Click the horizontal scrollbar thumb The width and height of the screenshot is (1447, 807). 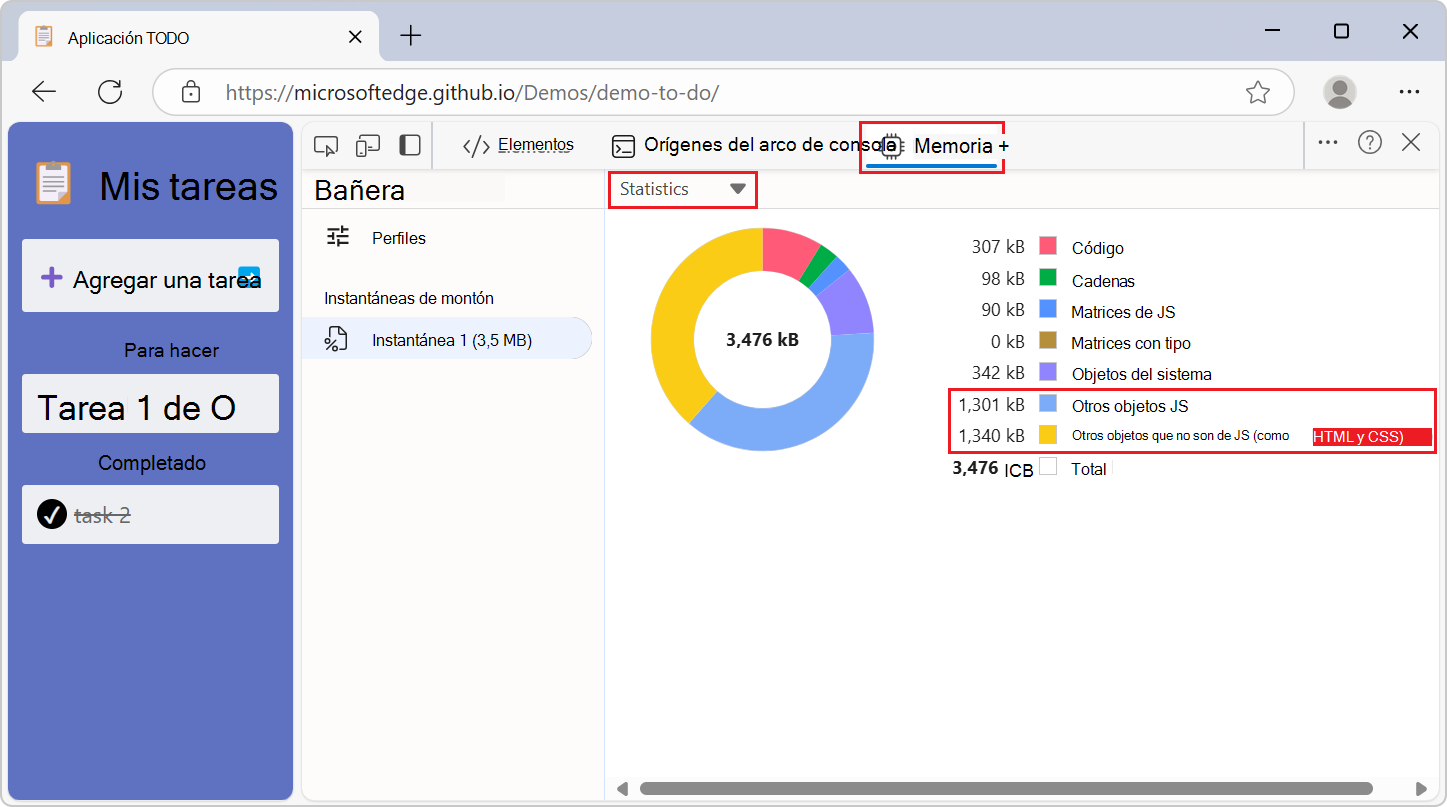point(1006,788)
